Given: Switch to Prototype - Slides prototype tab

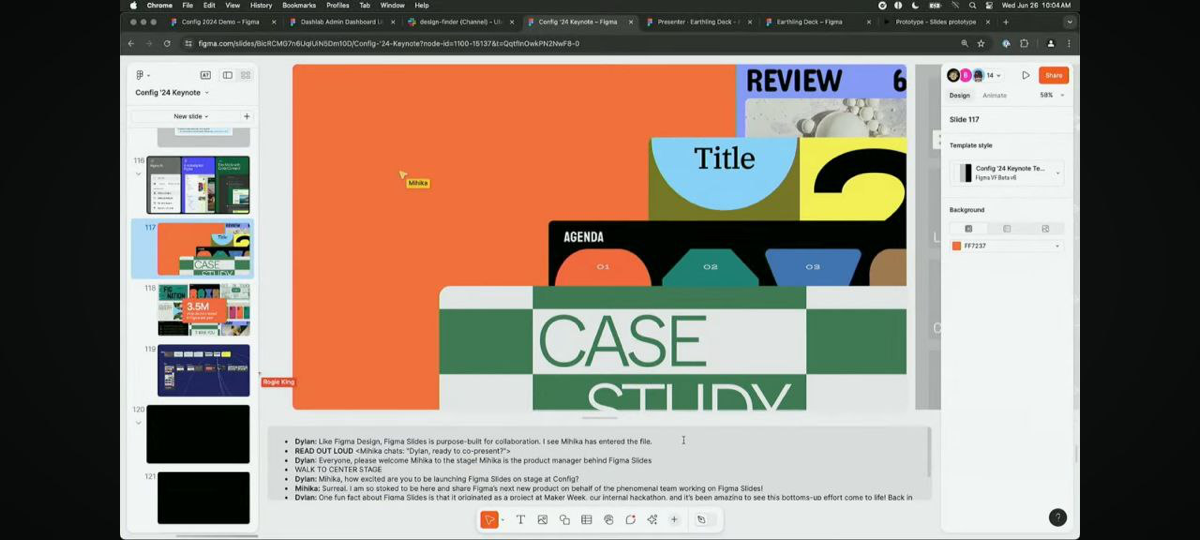Looking at the screenshot, I should pyautogui.click(x=935, y=22).
